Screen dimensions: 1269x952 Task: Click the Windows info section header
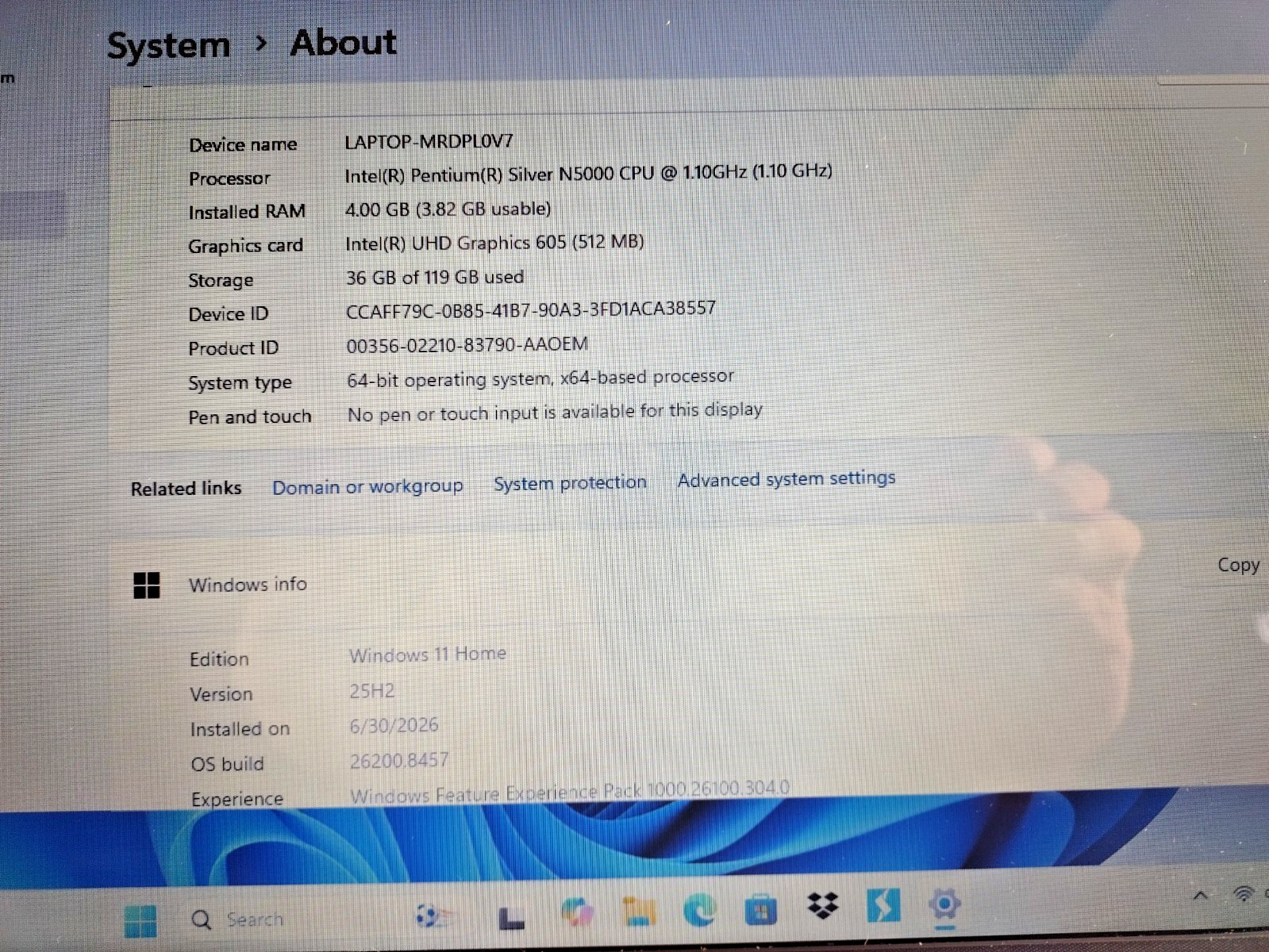248,585
